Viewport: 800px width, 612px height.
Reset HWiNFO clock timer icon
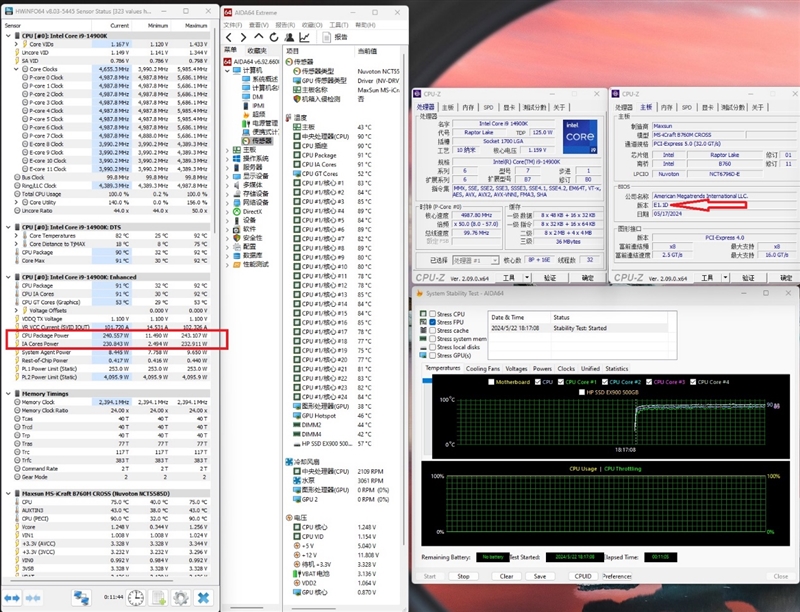135,597
